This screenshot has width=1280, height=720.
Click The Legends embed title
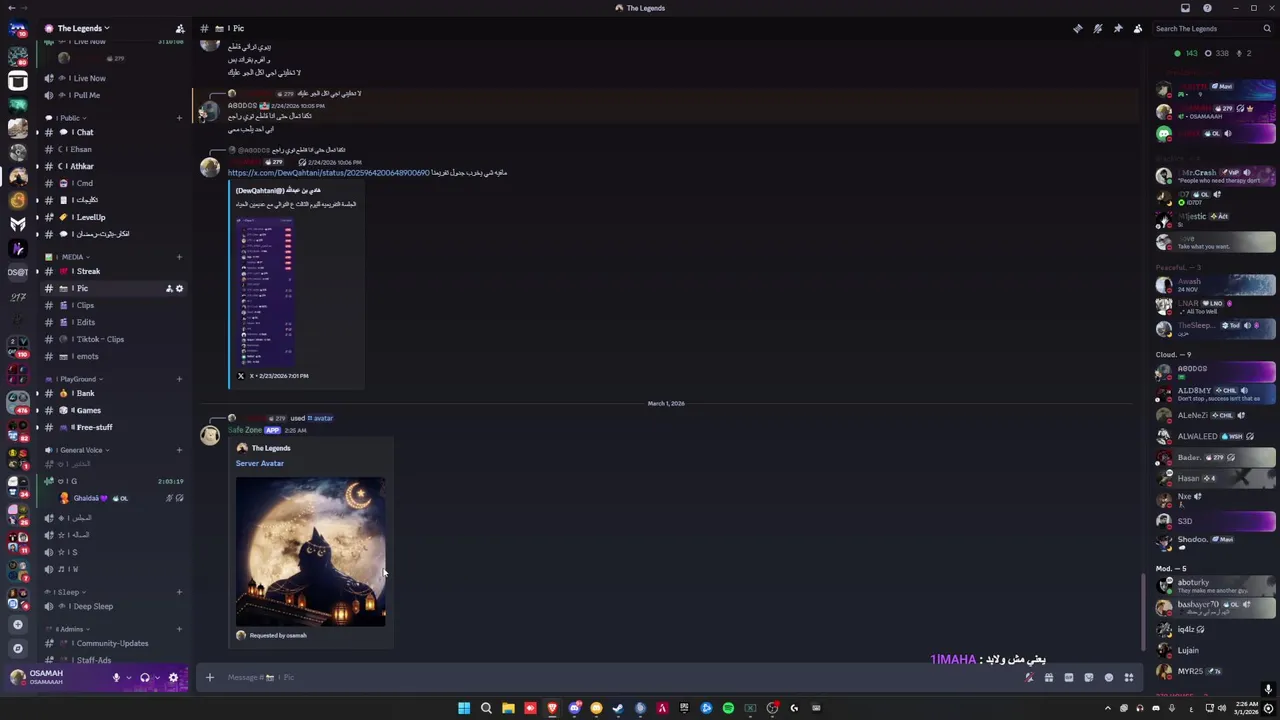271,448
